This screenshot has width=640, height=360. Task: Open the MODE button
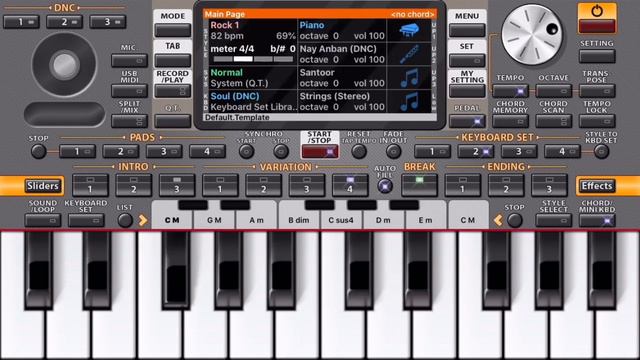click(x=173, y=30)
